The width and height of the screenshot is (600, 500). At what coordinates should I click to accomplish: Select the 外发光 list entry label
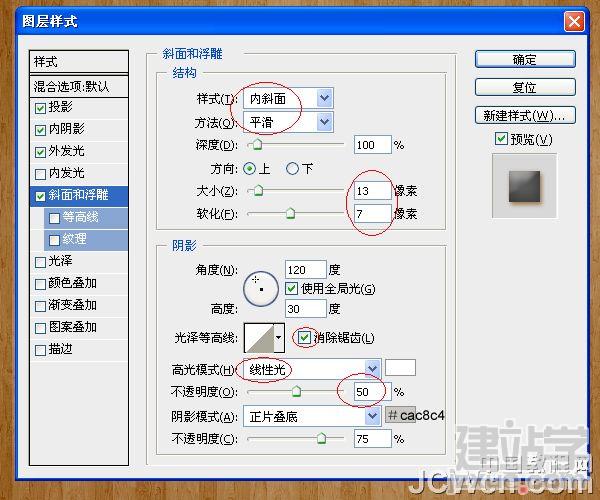pyautogui.click(x=66, y=151)
